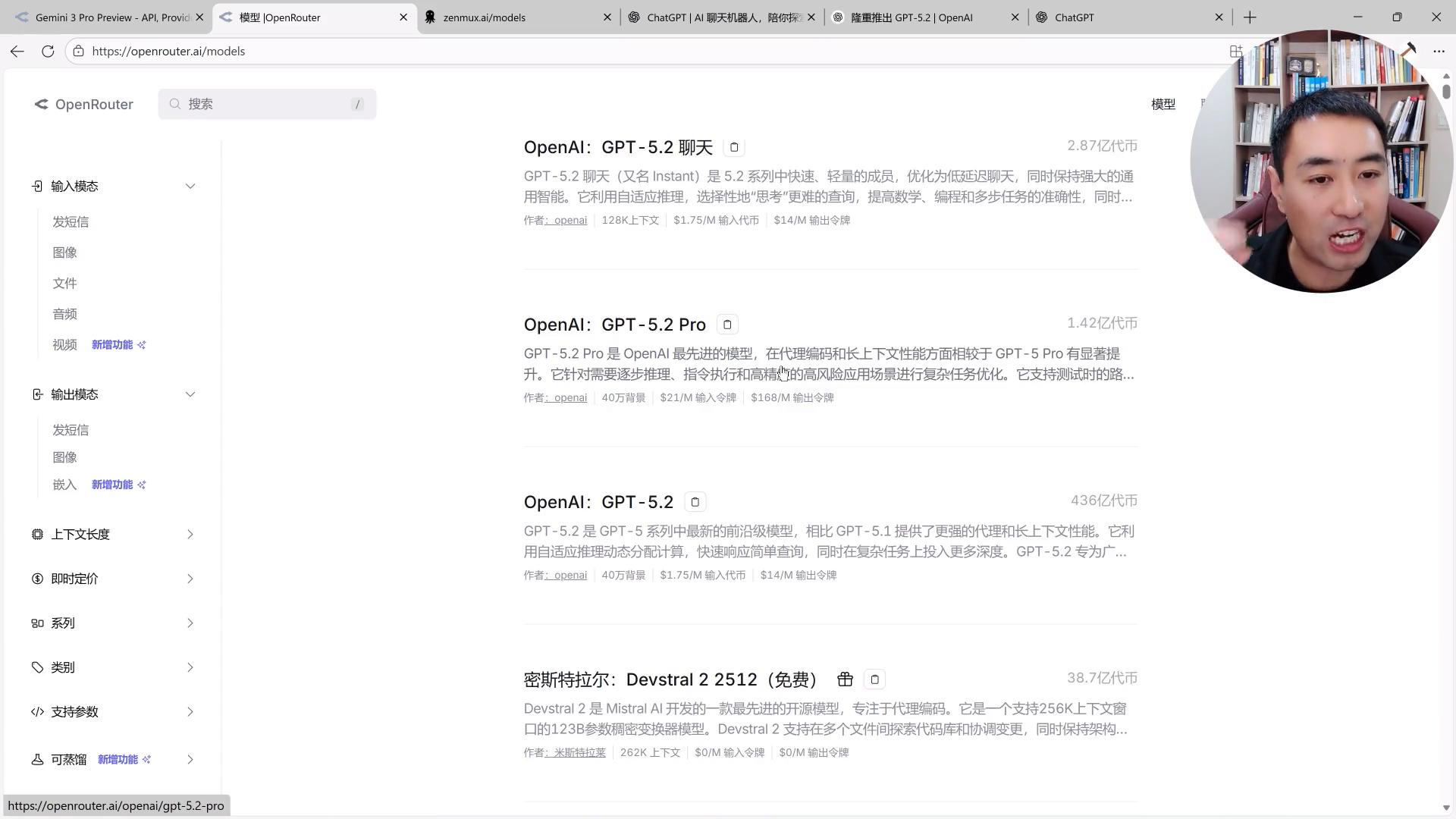The height and width of the screenshot is (819, 1456).
Task: Open the openai author link under GPT-5.2
Action: coord(567,575)
